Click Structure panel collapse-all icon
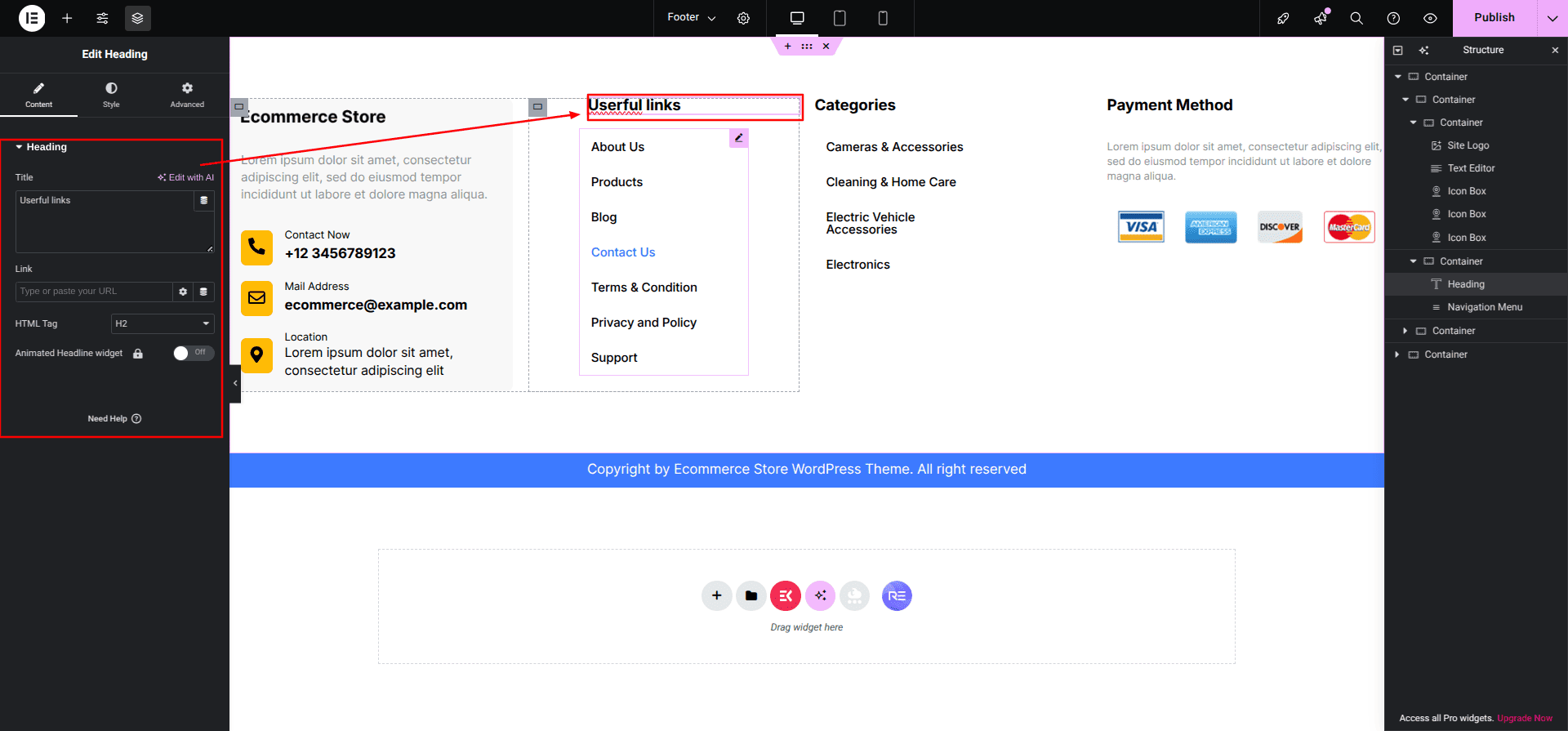Viewport: 1568px width, 731px height. [1397, 50]
